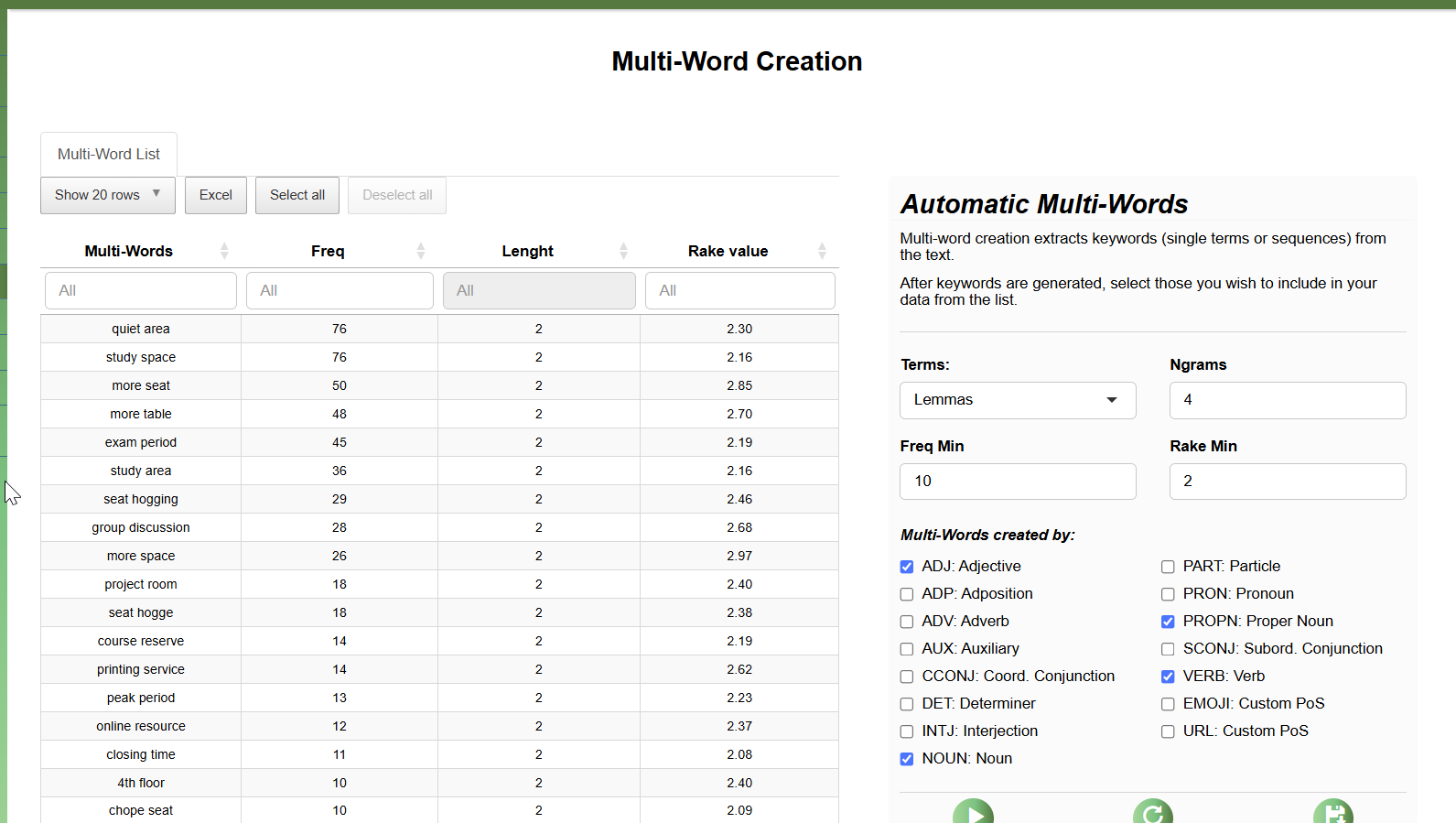
Task: Click the Select all button
Action: click(297, 195)
